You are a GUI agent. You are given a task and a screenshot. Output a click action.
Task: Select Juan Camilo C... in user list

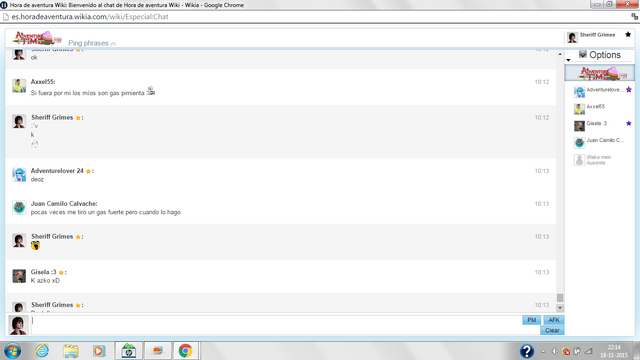click(x=605, y=140)
